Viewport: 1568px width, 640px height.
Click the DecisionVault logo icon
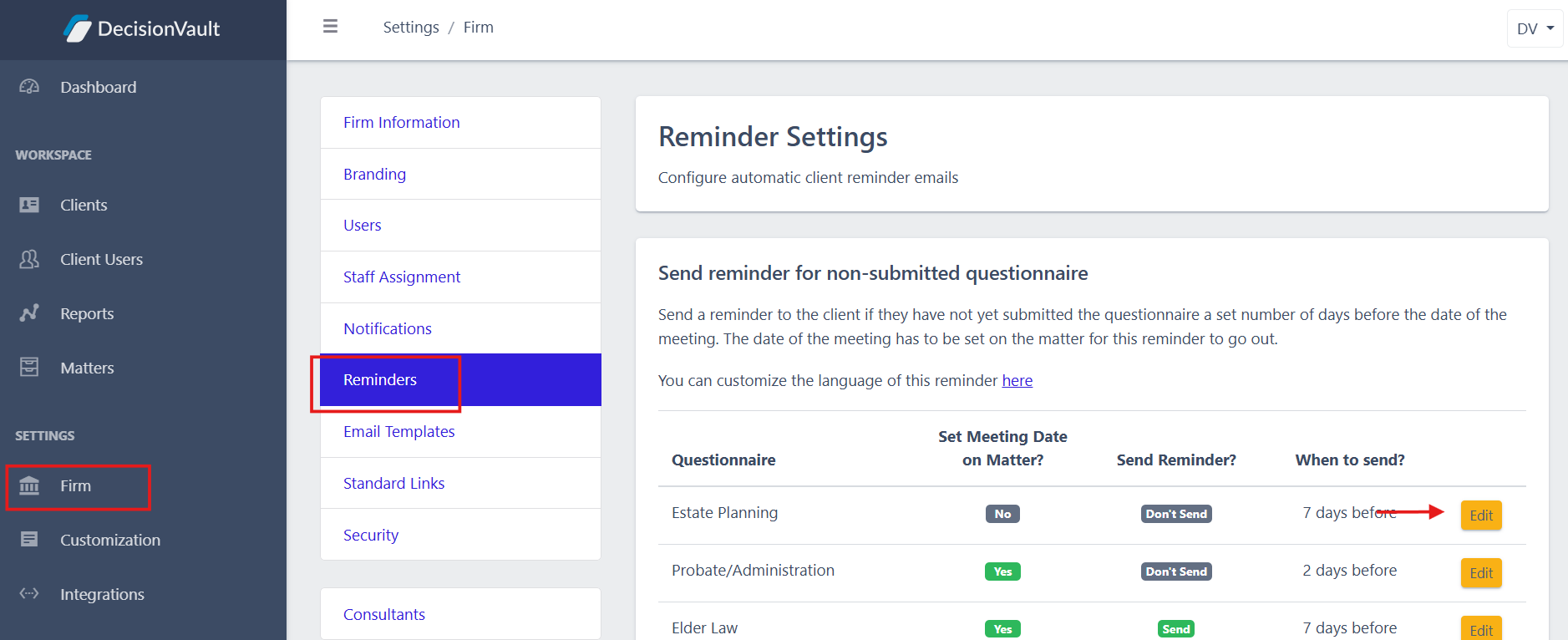[77, 29]
